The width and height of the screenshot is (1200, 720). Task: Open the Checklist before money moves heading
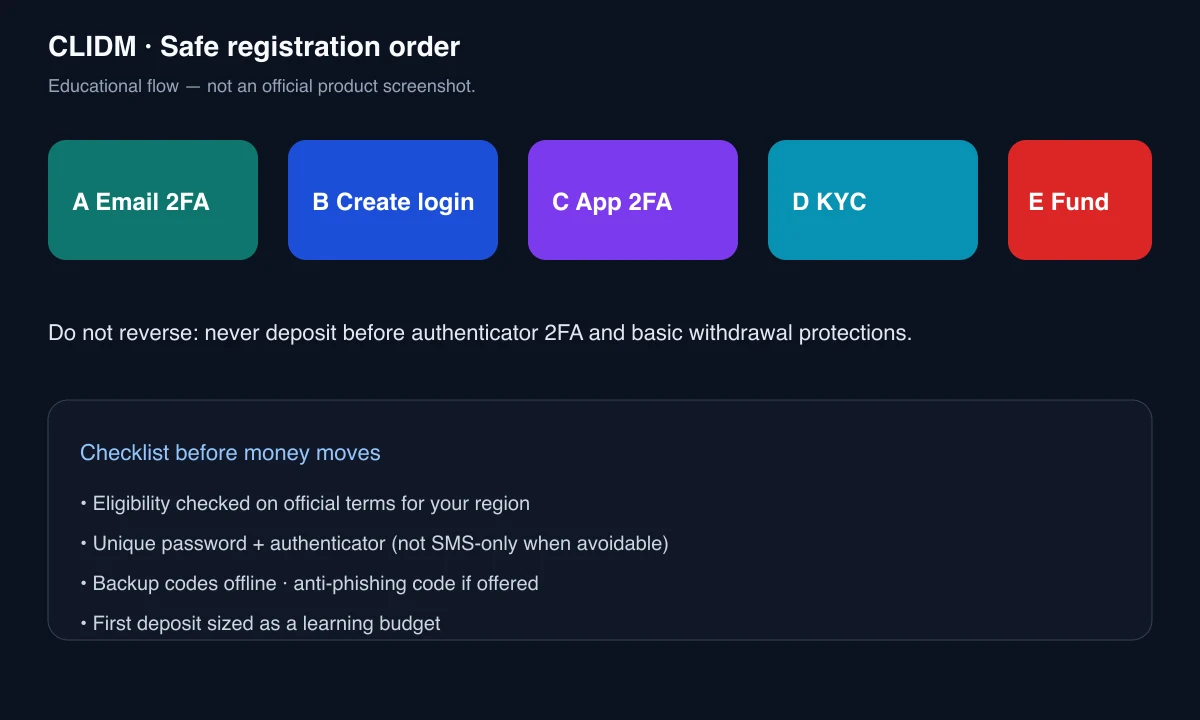point(230,453)
